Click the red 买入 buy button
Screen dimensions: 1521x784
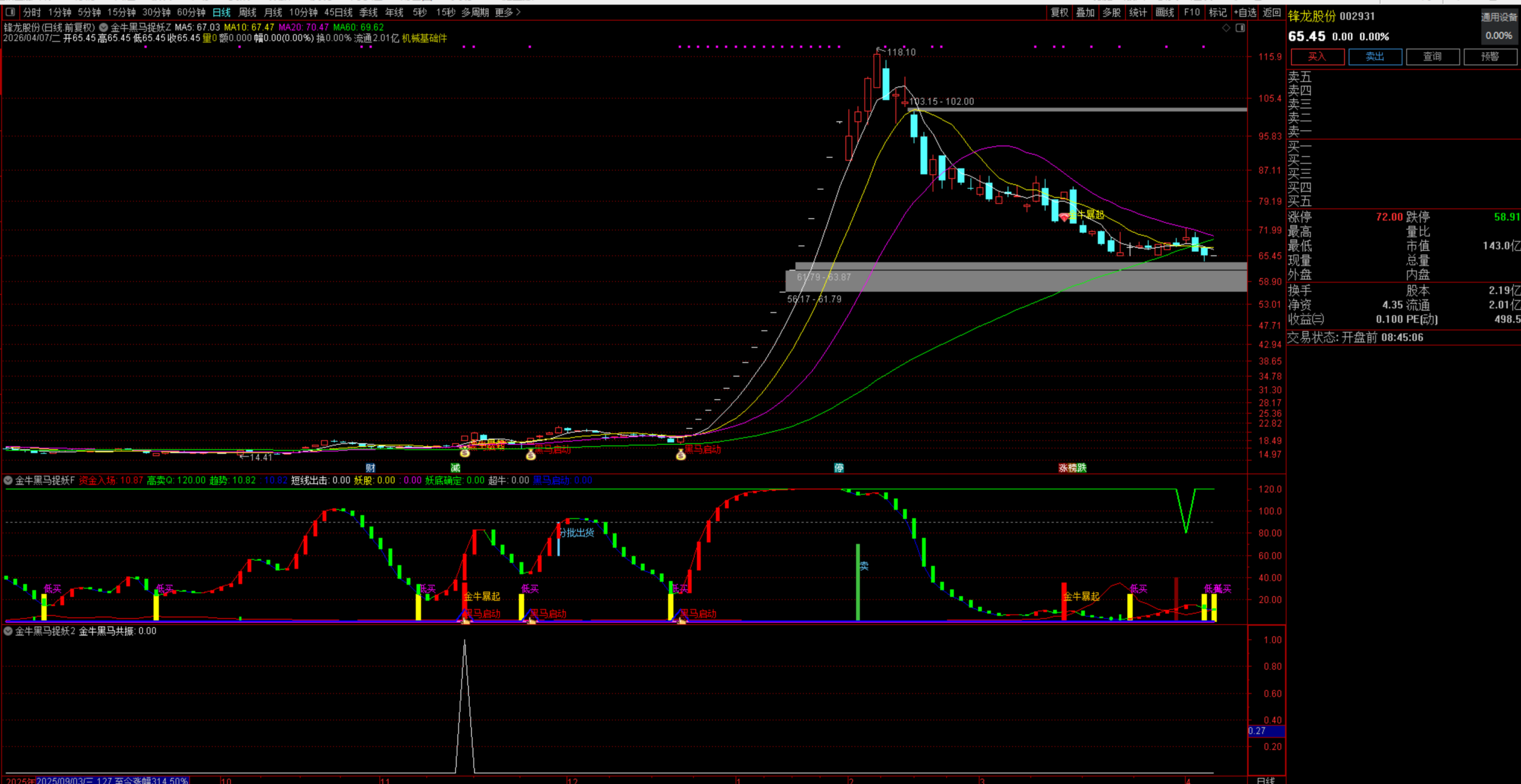[1317, 56]
